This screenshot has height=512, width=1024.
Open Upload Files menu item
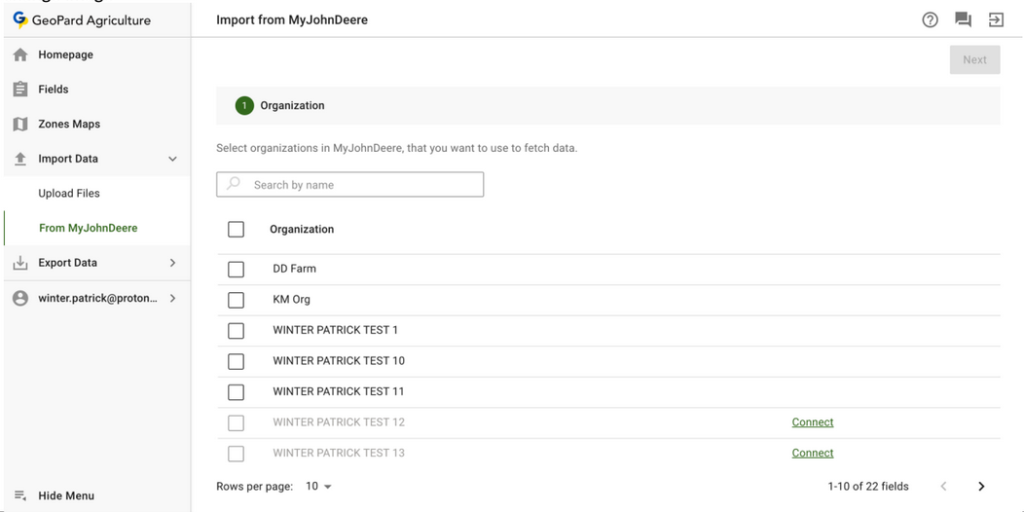tap(69, 193)
